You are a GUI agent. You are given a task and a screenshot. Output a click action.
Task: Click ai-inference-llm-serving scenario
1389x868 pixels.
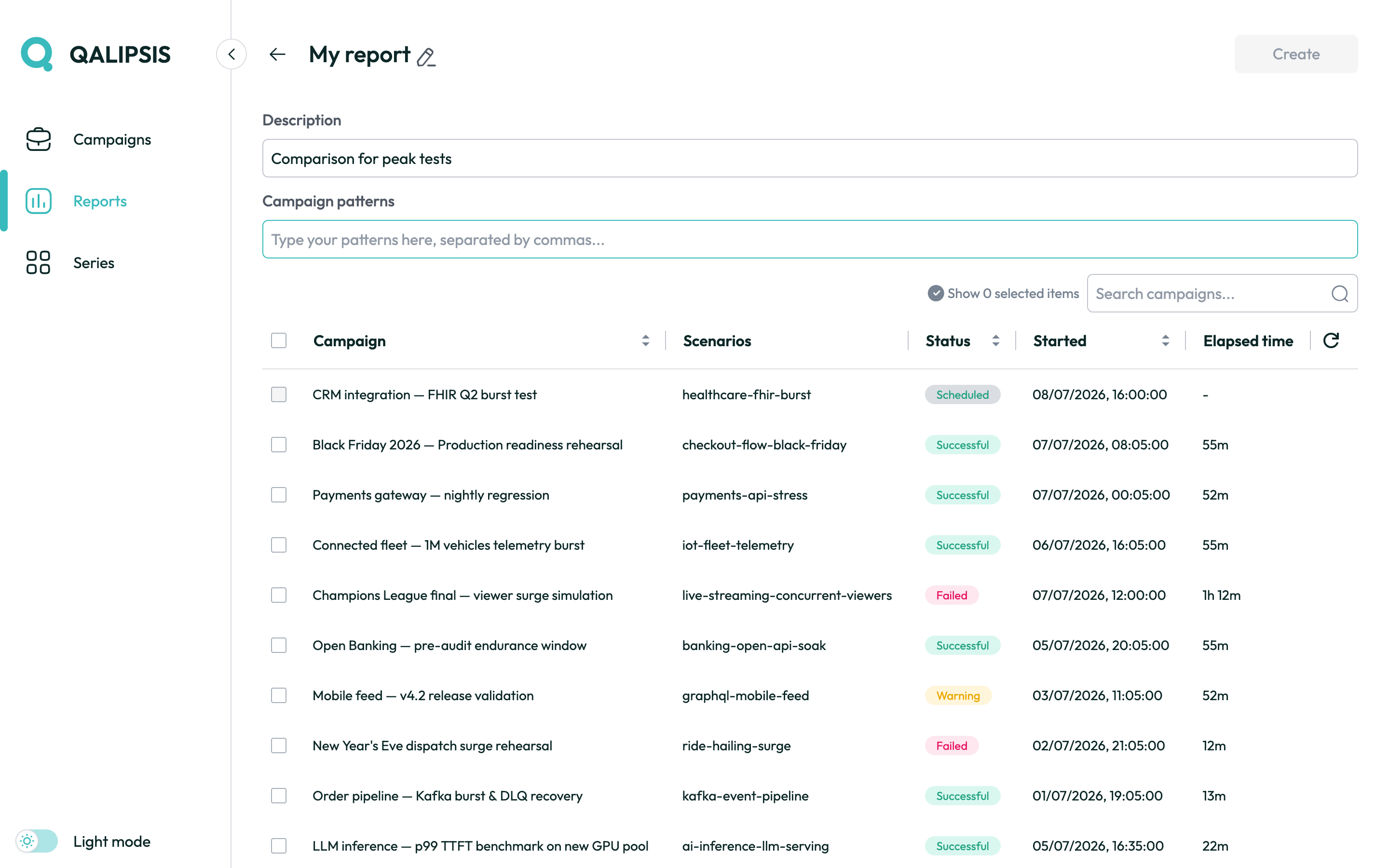pyautogui.click(x=755, y=846)
